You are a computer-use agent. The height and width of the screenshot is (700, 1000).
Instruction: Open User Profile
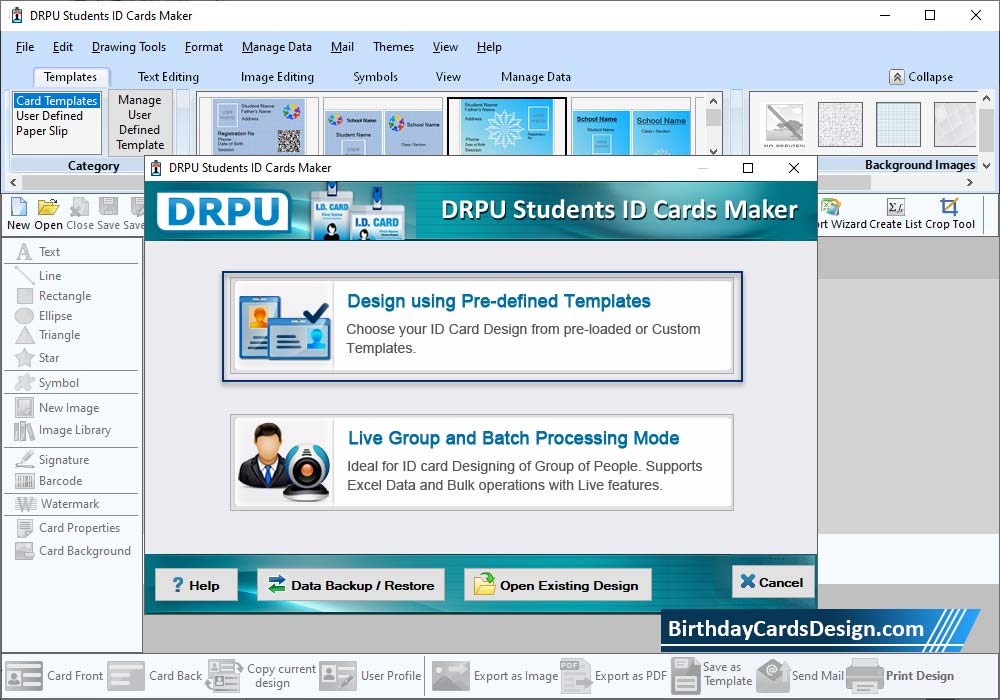click(371, 676)
